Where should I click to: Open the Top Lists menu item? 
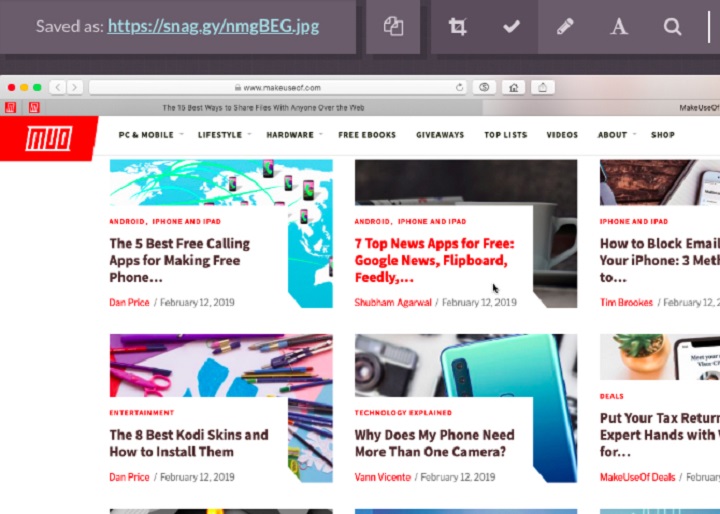pos(505,135)
